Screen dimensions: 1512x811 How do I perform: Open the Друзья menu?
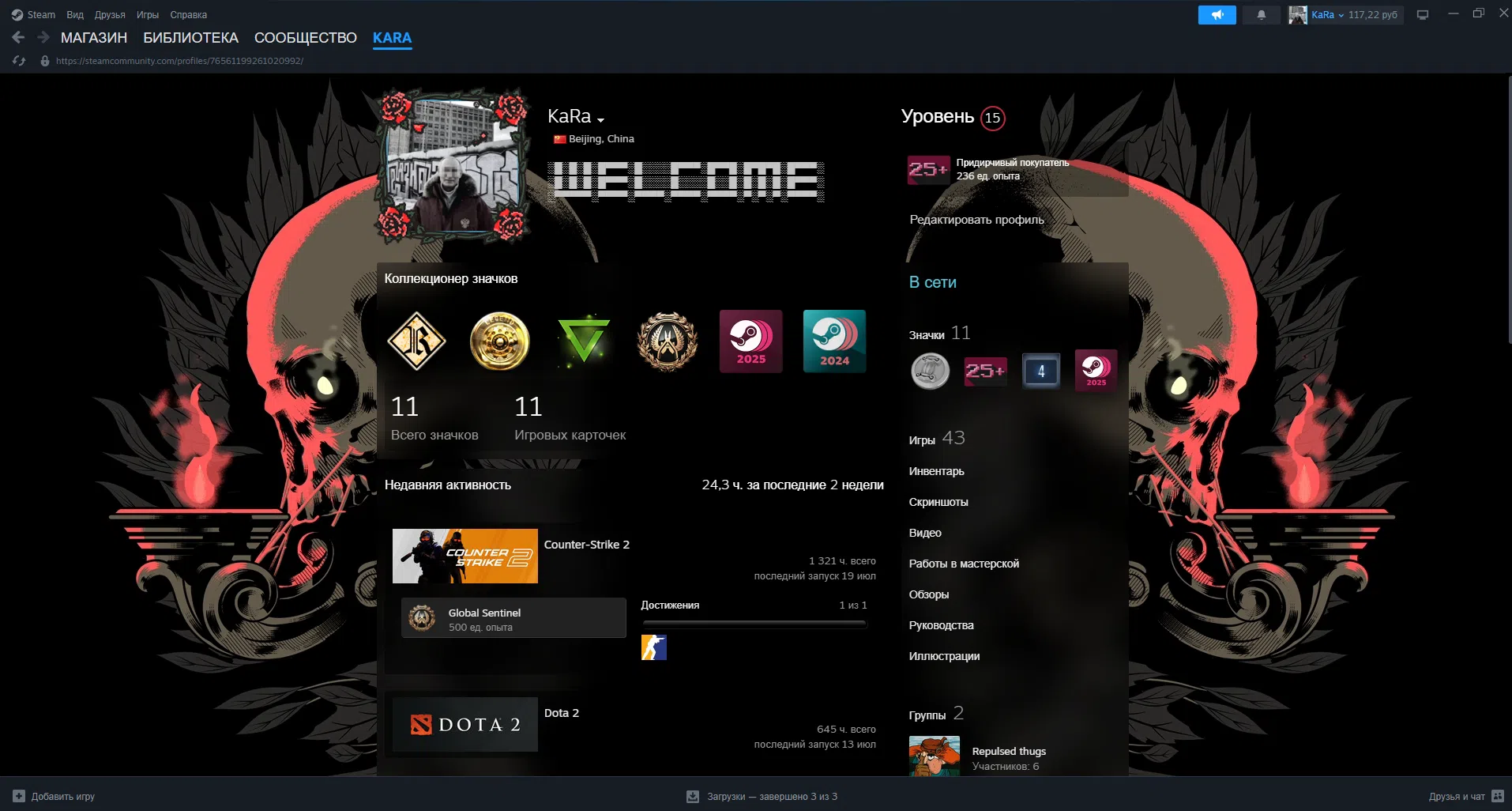110,15
